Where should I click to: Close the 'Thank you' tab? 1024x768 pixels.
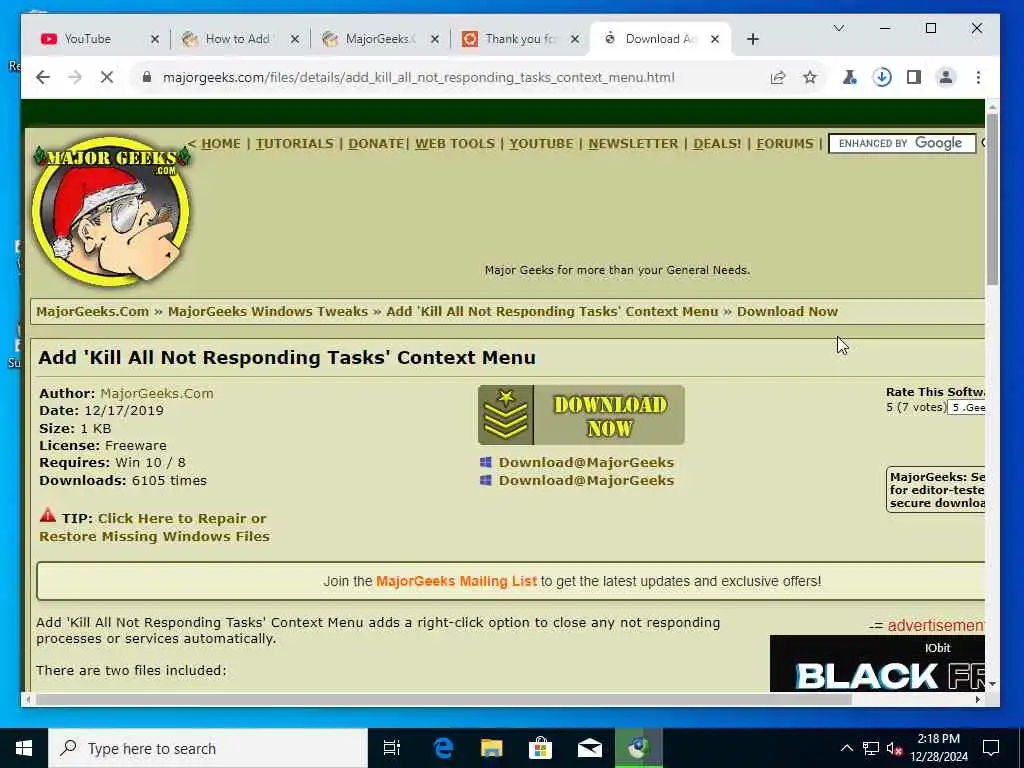[x=575, y=39]
